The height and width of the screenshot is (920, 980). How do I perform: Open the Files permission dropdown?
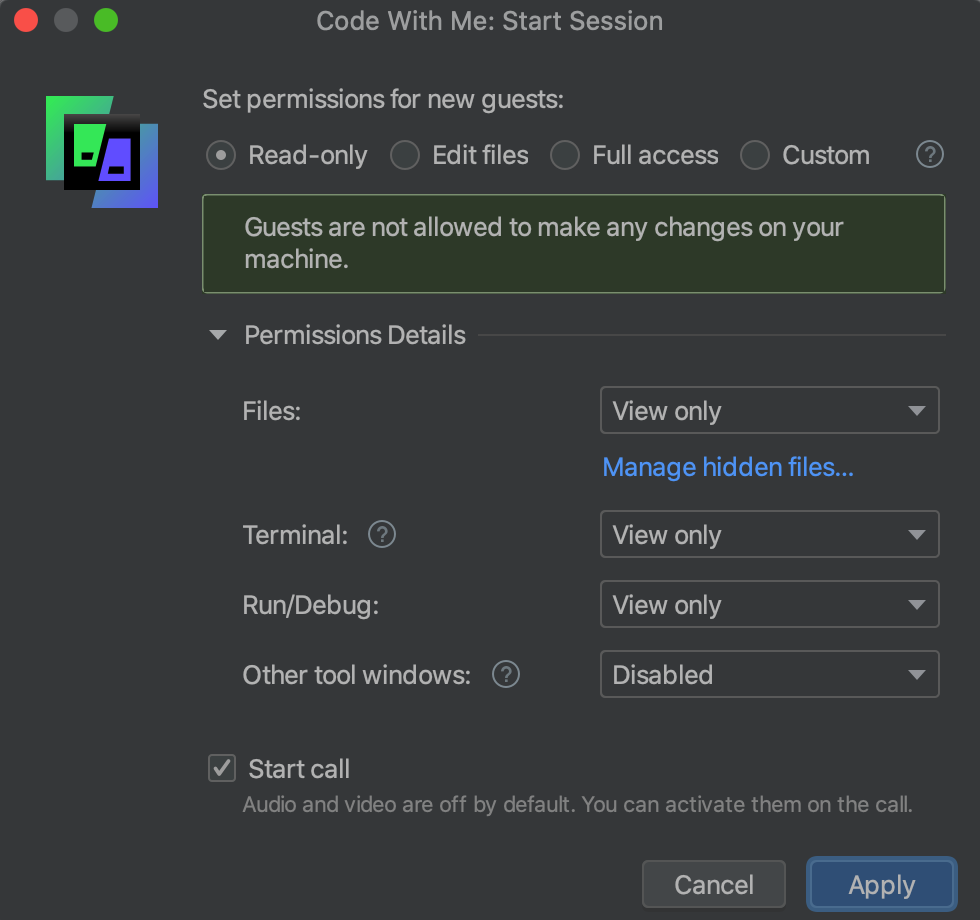769,411
